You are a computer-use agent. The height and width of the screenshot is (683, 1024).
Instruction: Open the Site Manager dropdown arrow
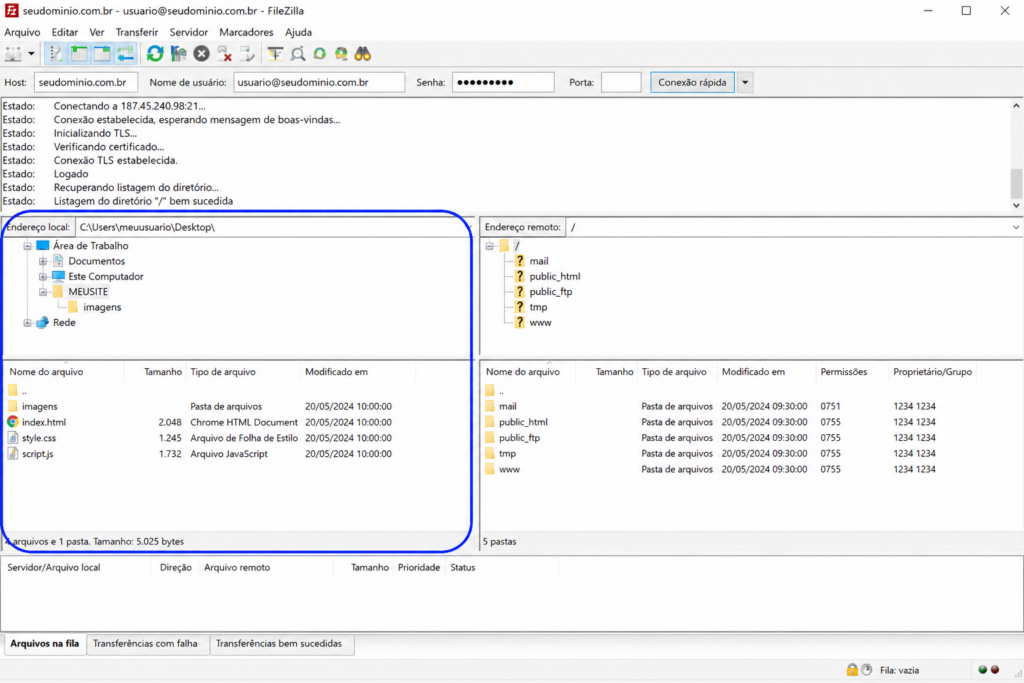tap(31, 54)
